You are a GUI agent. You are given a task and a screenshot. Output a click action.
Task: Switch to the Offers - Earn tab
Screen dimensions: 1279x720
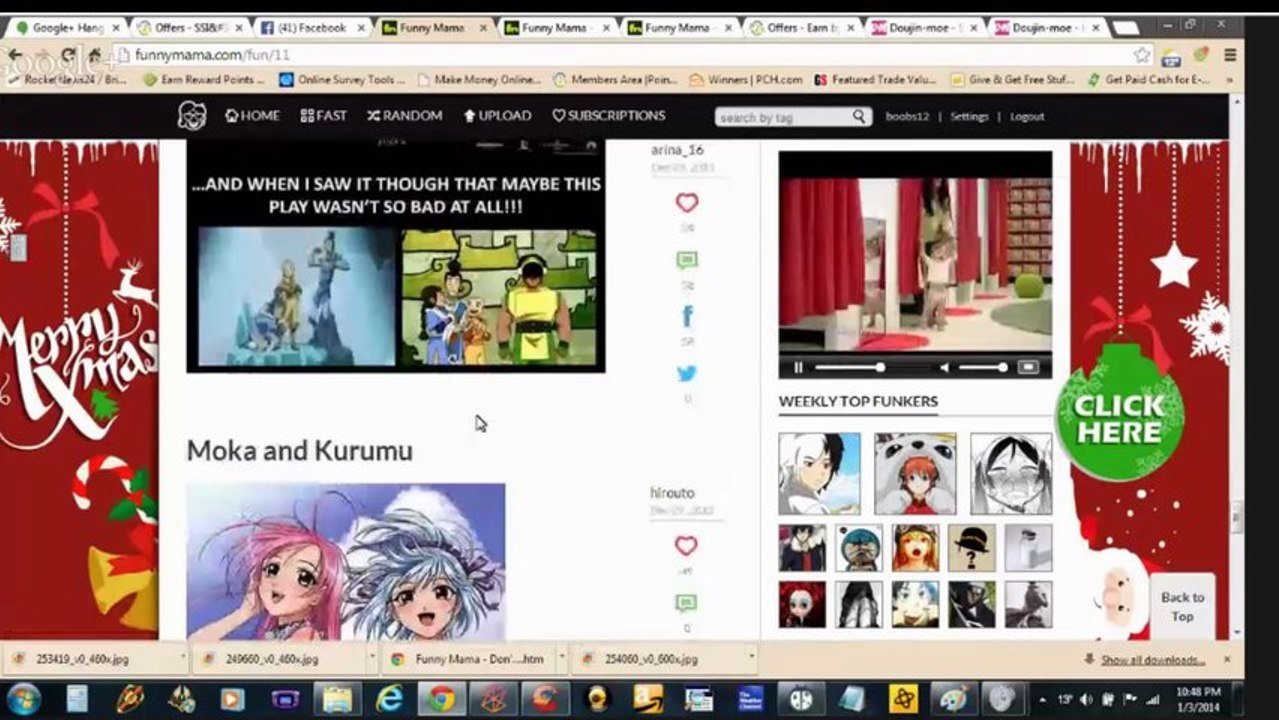click(804, 28)
